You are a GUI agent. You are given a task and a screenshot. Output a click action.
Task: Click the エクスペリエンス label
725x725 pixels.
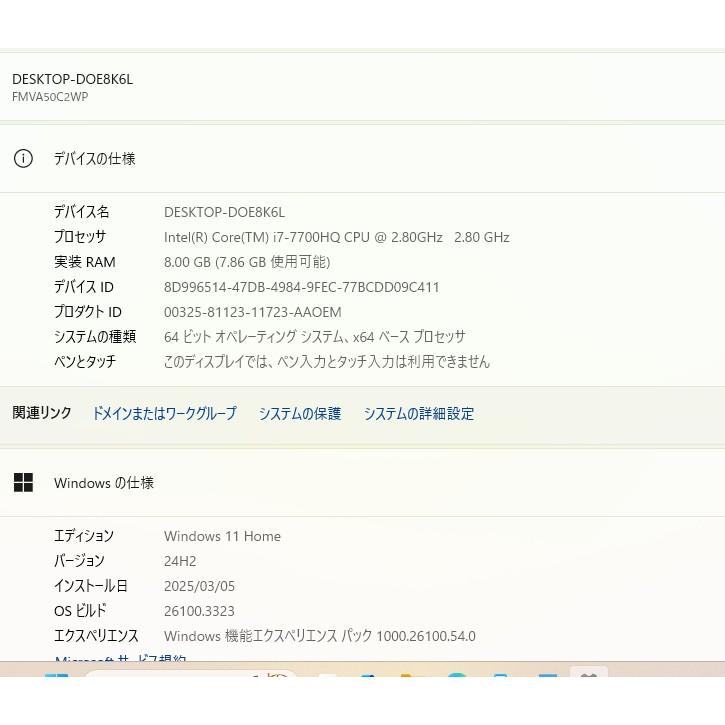(x=96, y=636)
